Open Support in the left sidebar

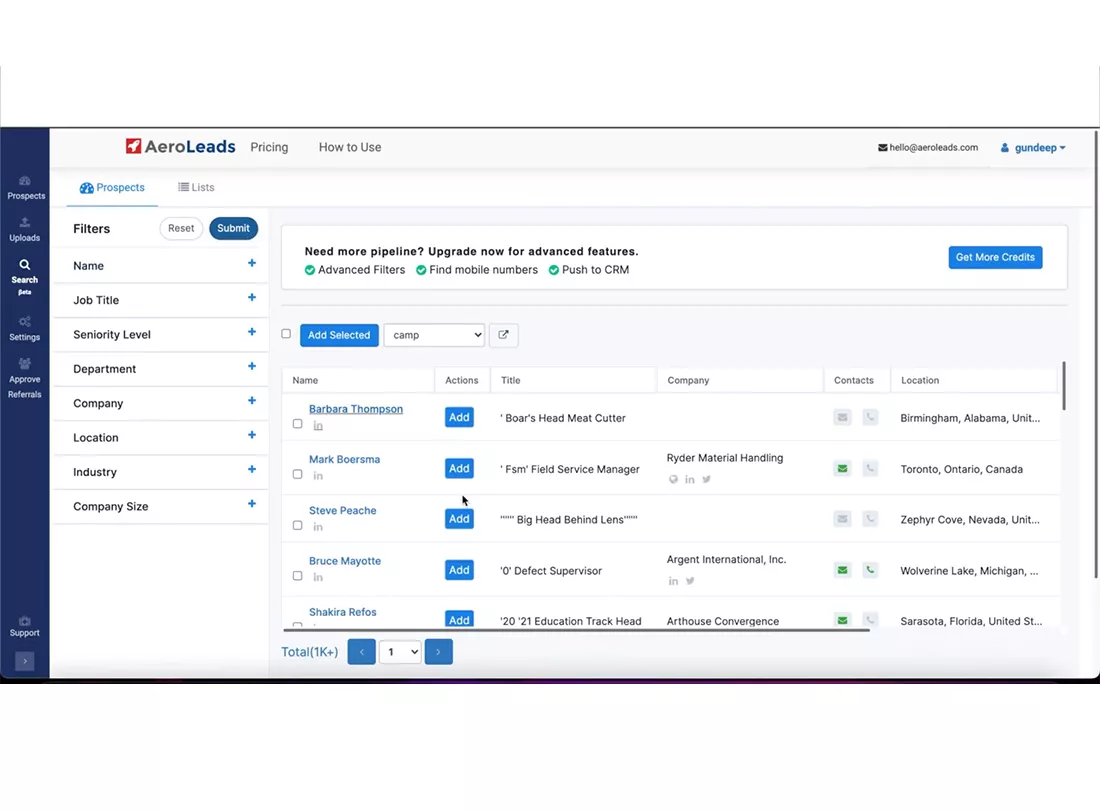click(25, 626)
